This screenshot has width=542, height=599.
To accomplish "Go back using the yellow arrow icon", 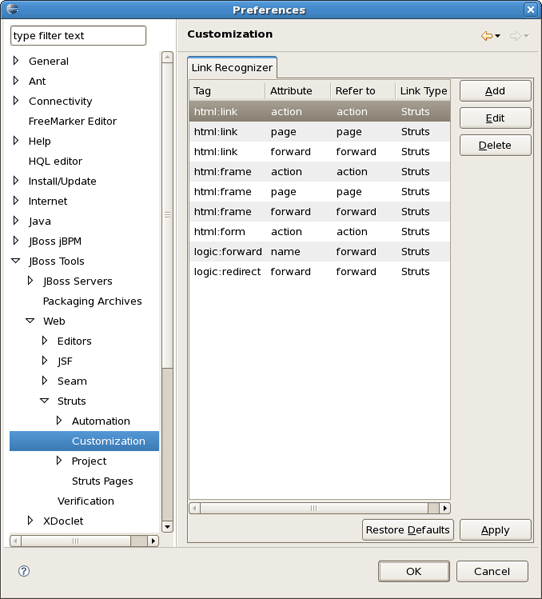I will coord(486,36).
